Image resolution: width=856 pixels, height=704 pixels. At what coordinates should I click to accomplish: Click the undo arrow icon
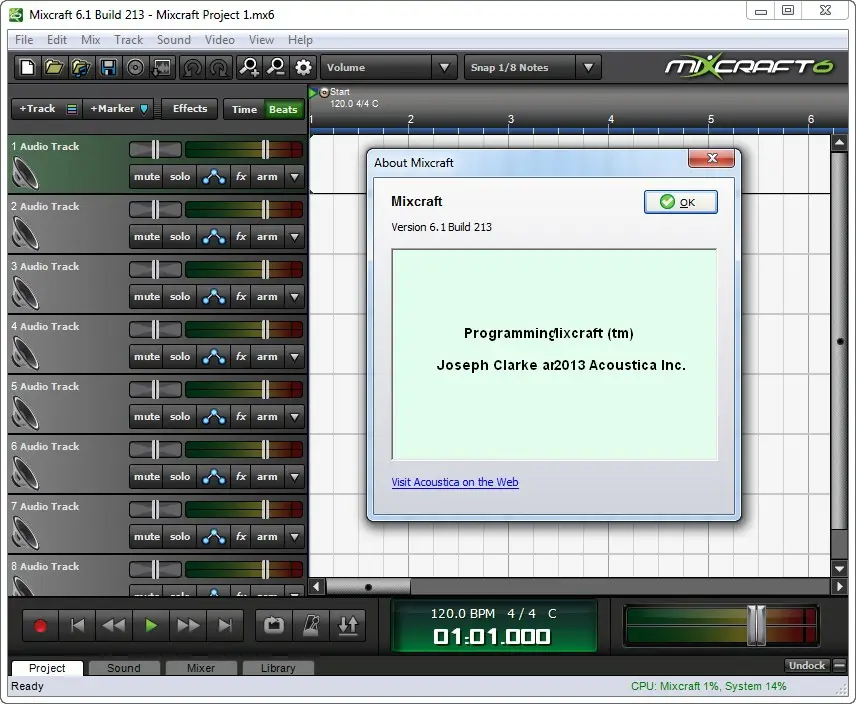coord(192,68)
